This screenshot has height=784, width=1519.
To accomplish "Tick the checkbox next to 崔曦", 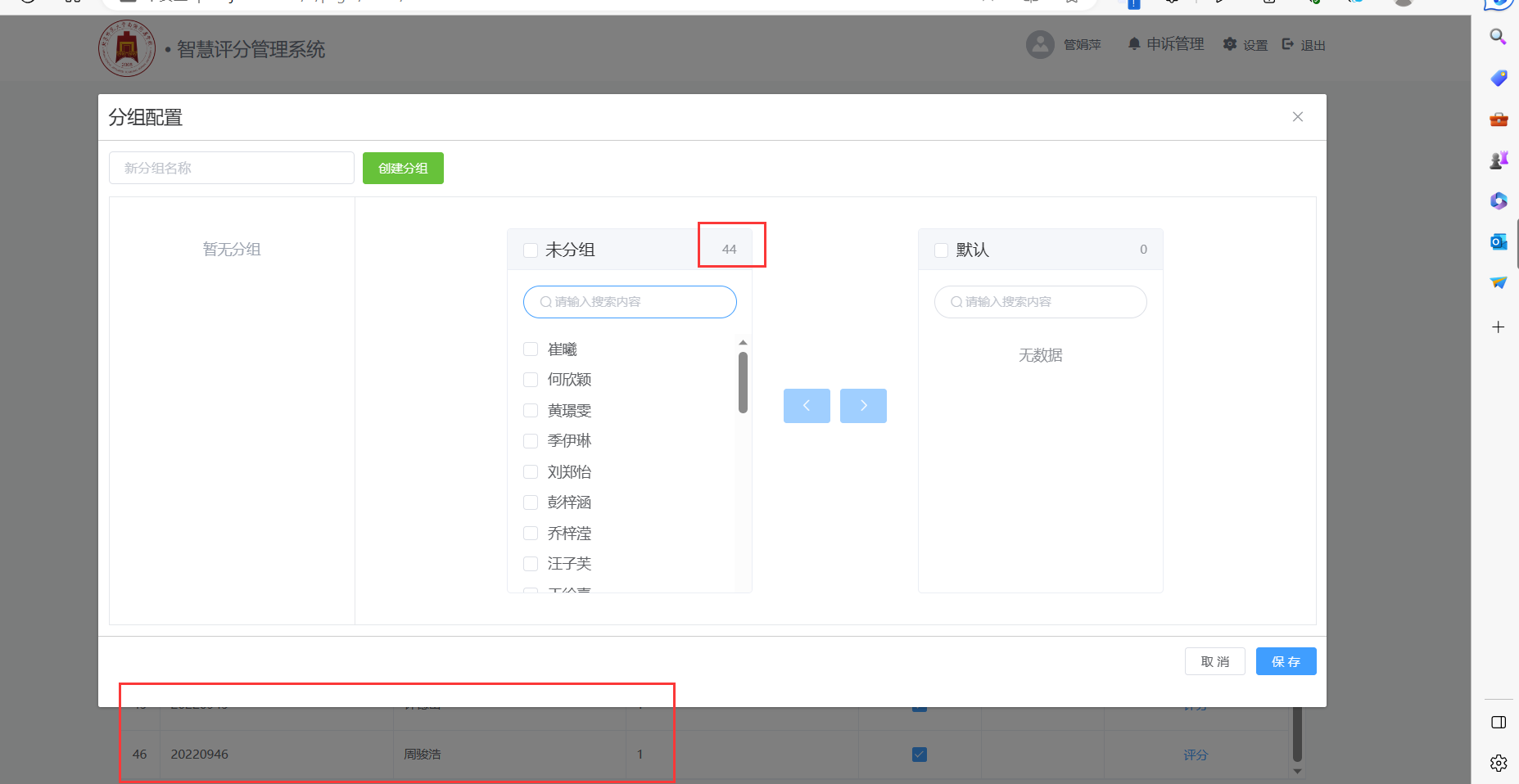I will point(531,349).
